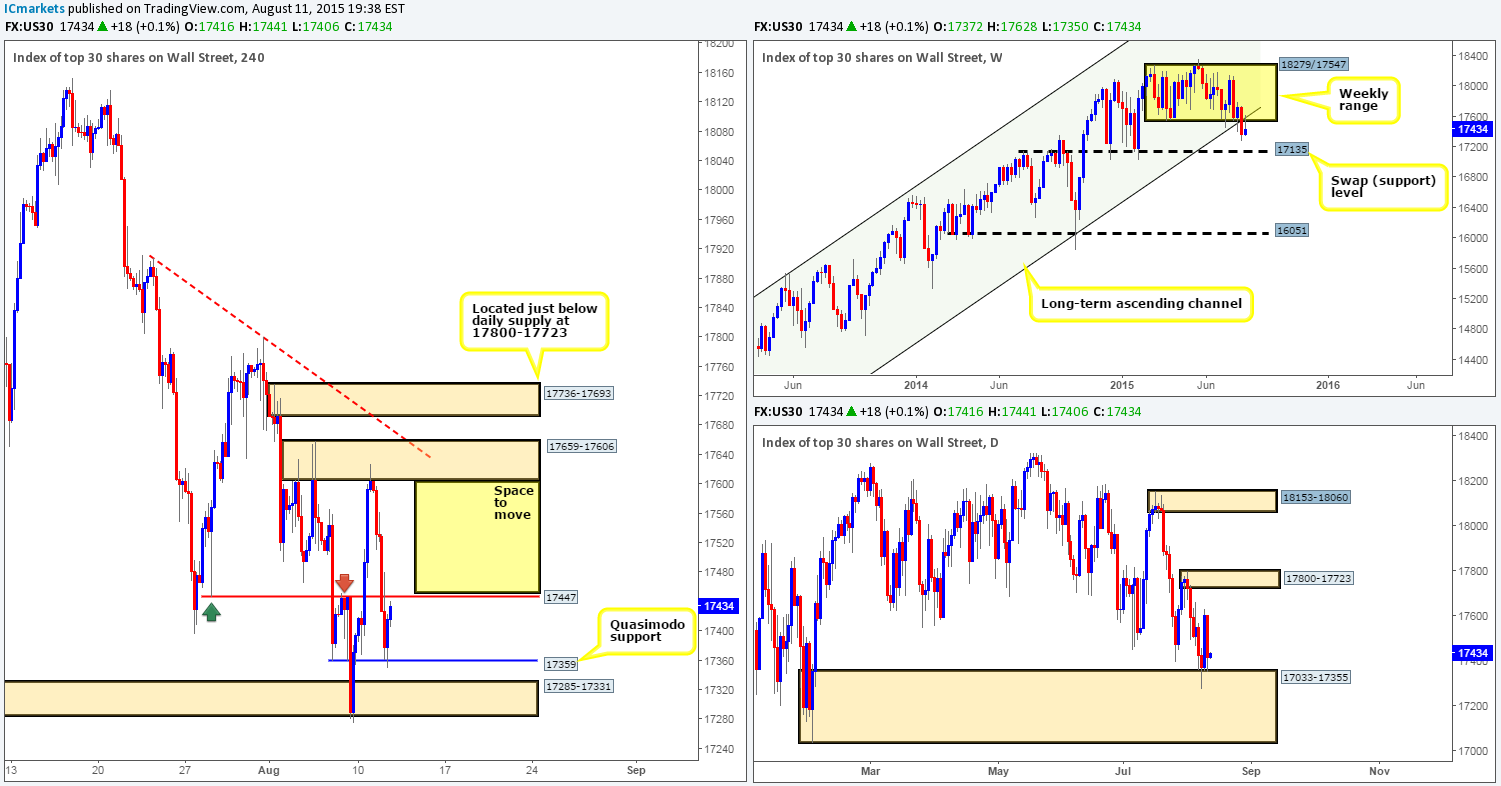Click the FX:US30 symbol above the weekly chart
1501x786 pixels.
click(776, 26)
